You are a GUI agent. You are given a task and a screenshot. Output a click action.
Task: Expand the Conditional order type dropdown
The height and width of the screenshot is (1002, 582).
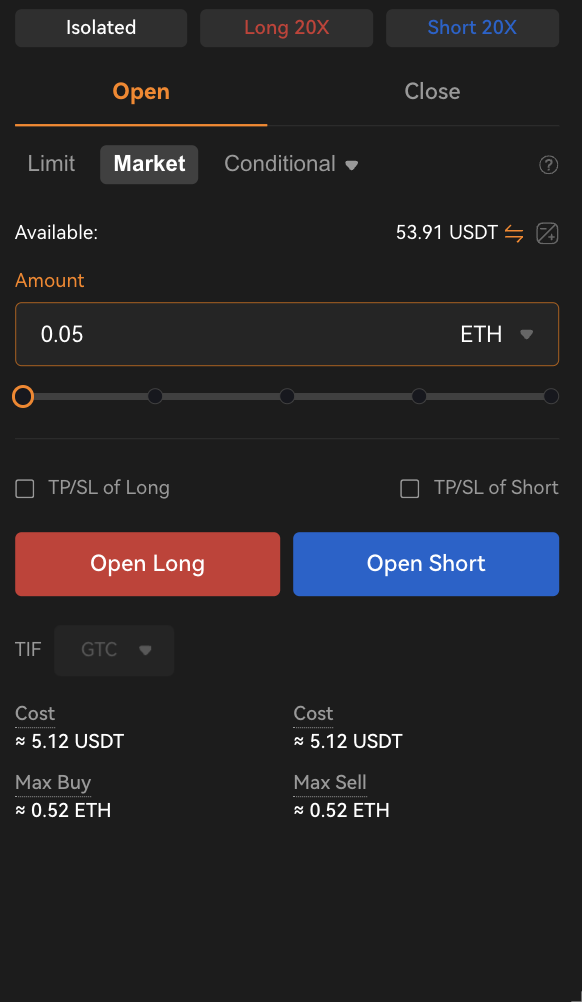click(x=291, y=164)
